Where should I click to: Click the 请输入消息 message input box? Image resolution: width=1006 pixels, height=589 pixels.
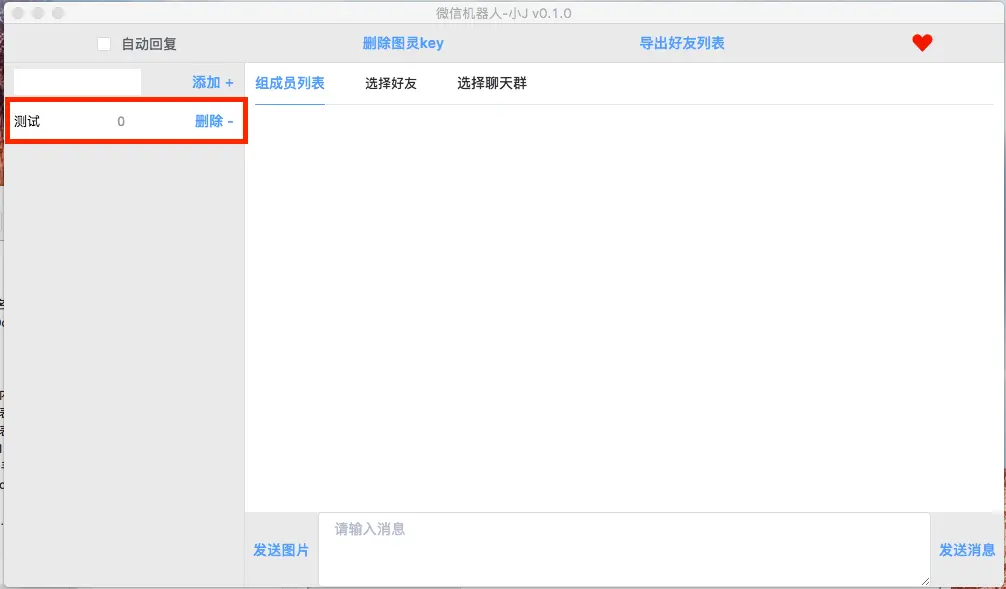pos(623,548)
